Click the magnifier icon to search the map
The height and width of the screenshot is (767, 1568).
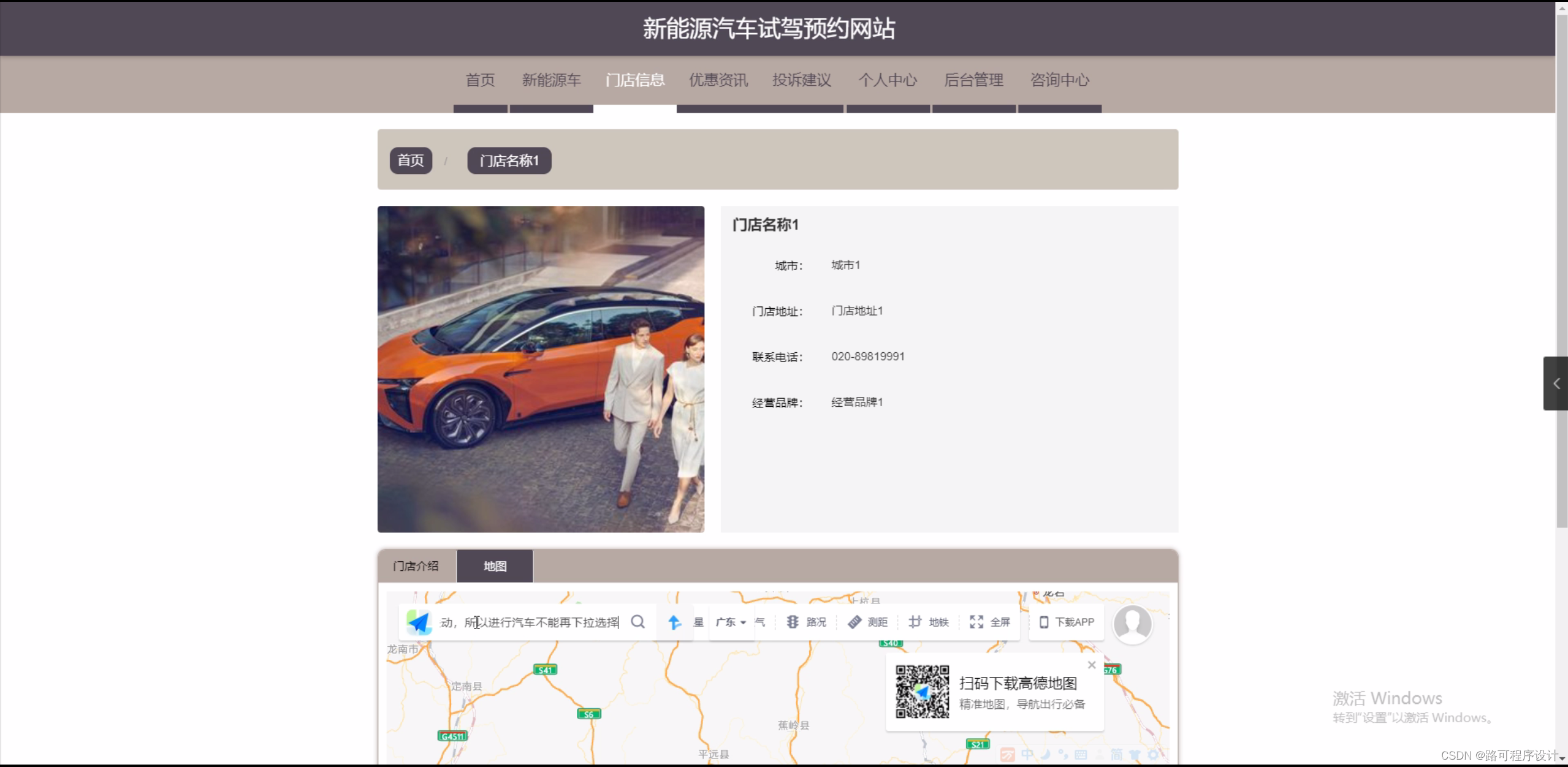637,621
